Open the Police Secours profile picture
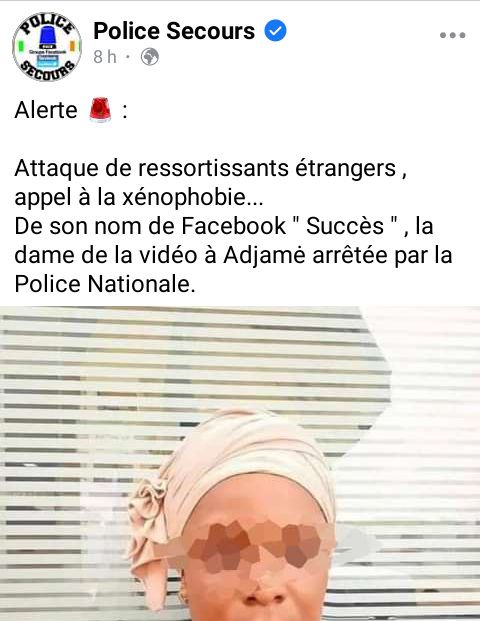This screenshot has width=480, height=621. pyautogui.click(x=47, y=47)
